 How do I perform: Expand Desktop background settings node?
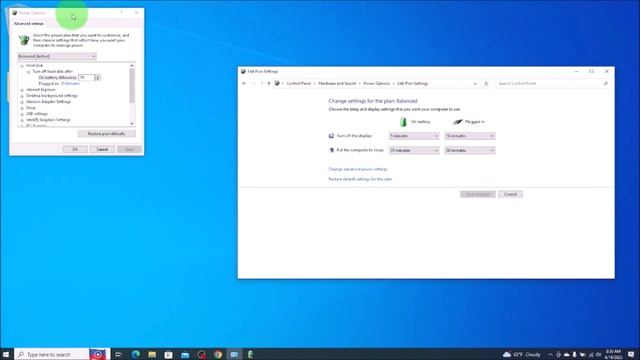(22, 96)
